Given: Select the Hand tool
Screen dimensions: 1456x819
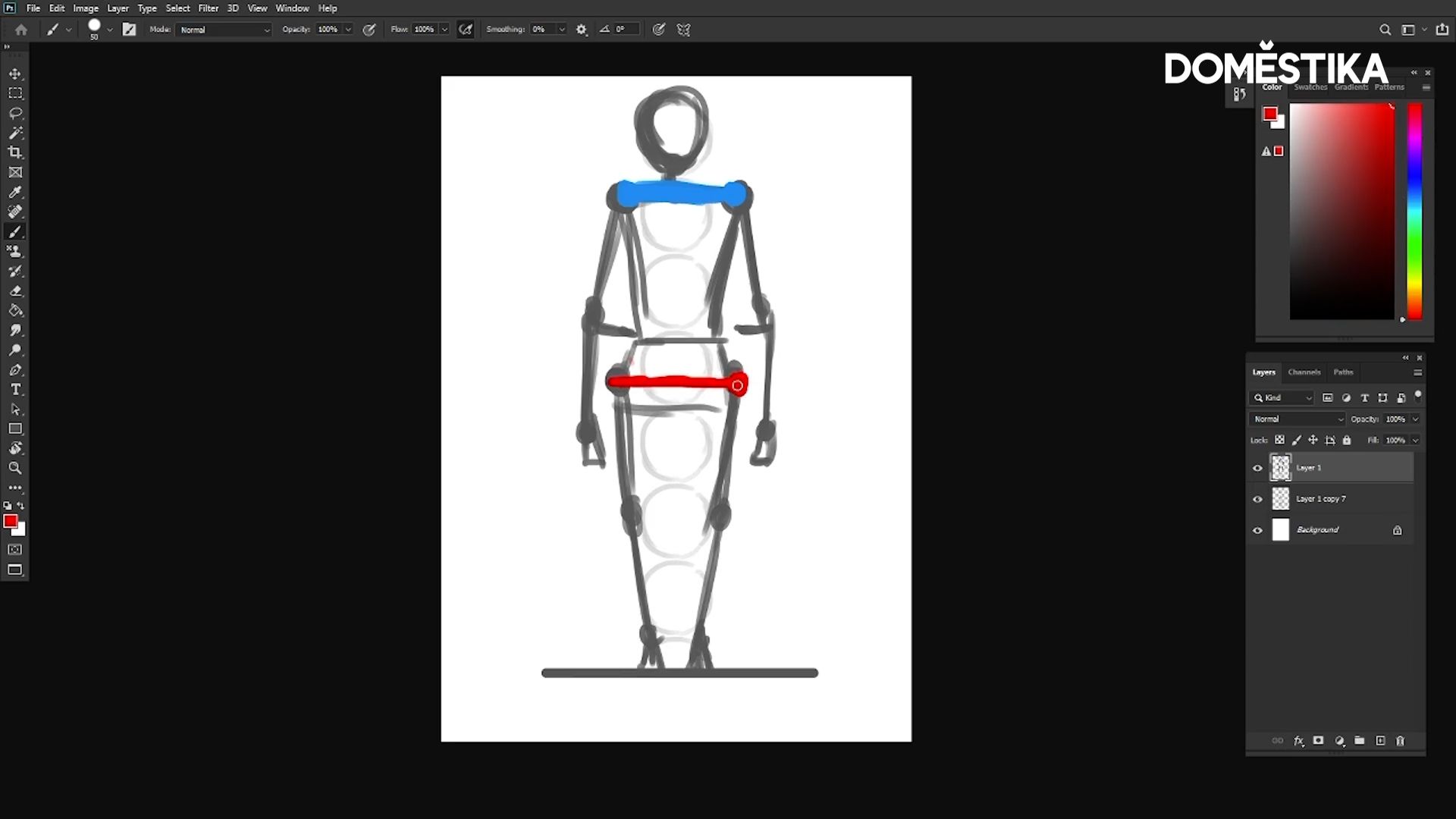Looking at the screenshot, I should pos(15,448).
